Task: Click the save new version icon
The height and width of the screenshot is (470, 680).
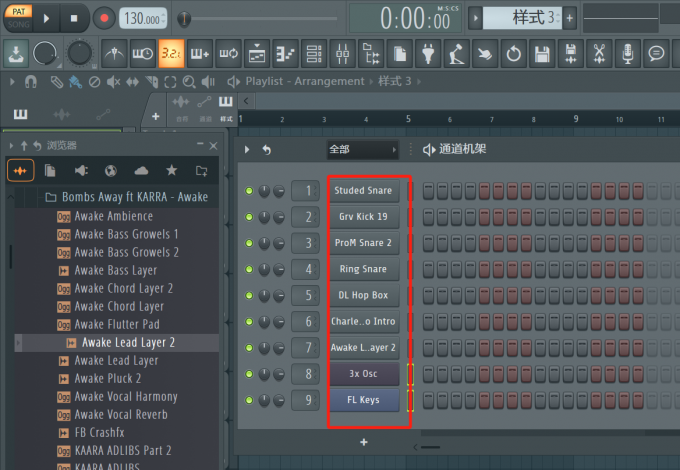Action: (x=571, y=54)
